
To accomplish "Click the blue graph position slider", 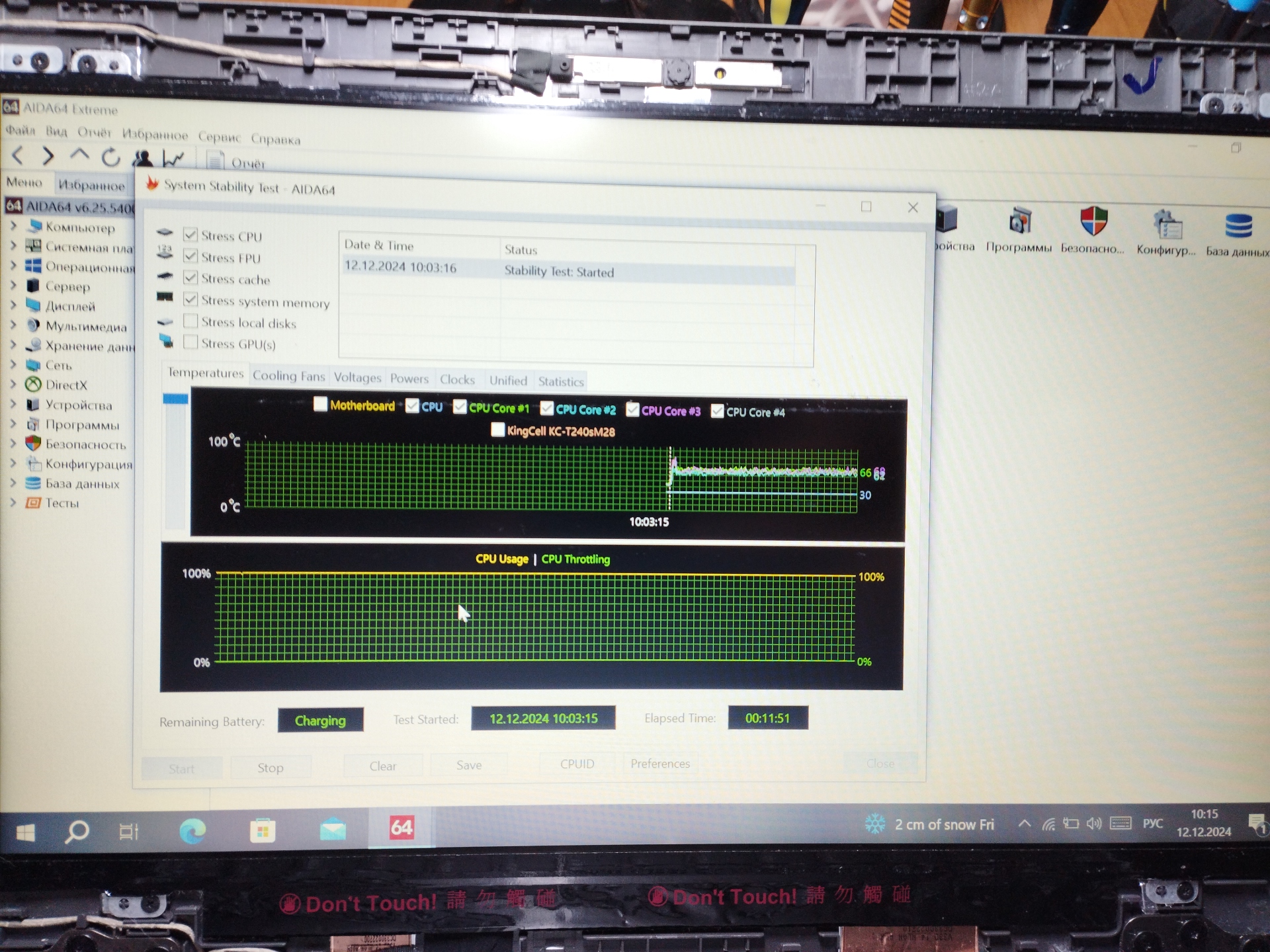I will [x=175, y=399].
